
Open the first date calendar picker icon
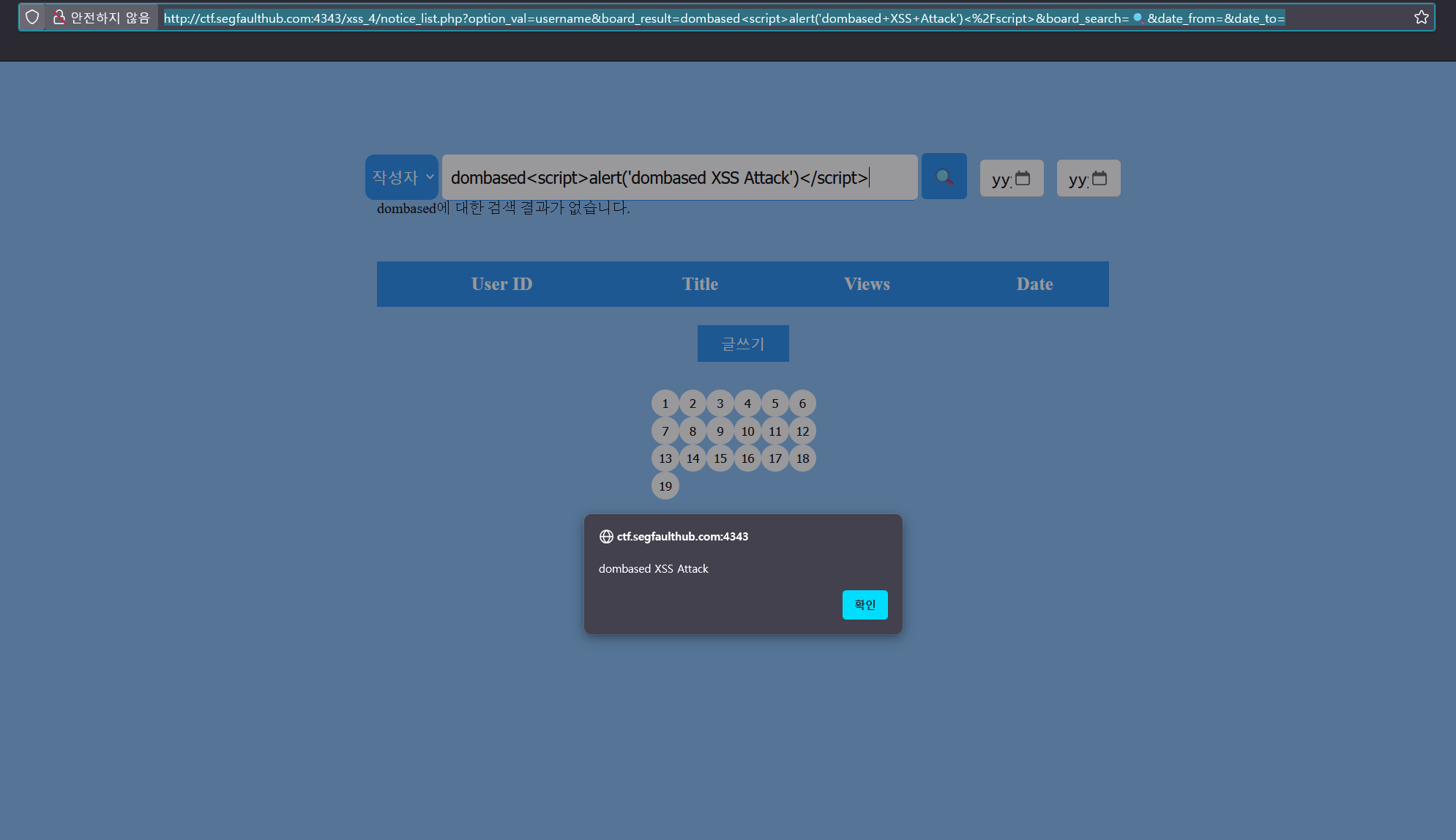[1023, 179]
